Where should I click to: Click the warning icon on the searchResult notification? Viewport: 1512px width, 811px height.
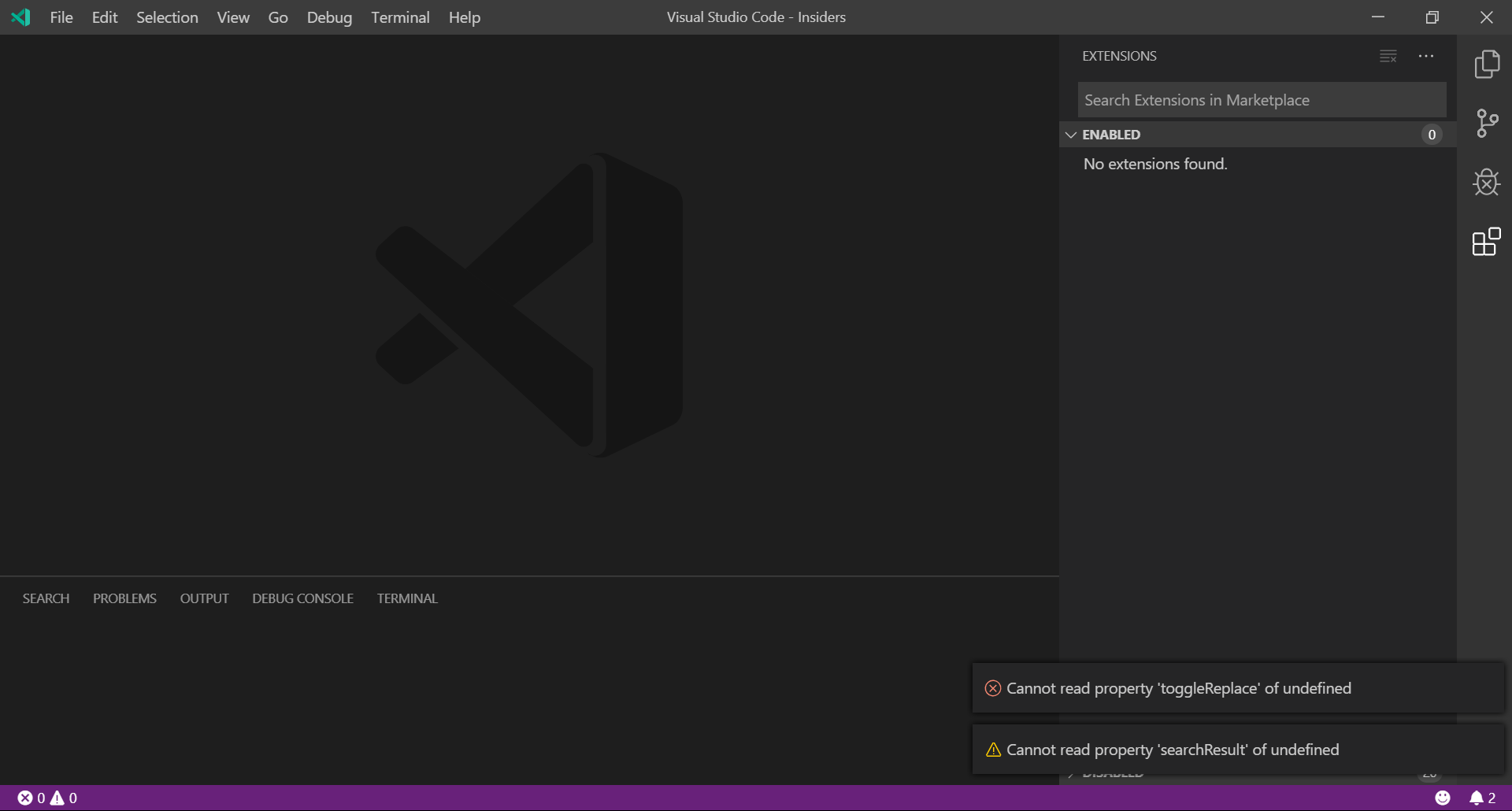pos(992,750)
